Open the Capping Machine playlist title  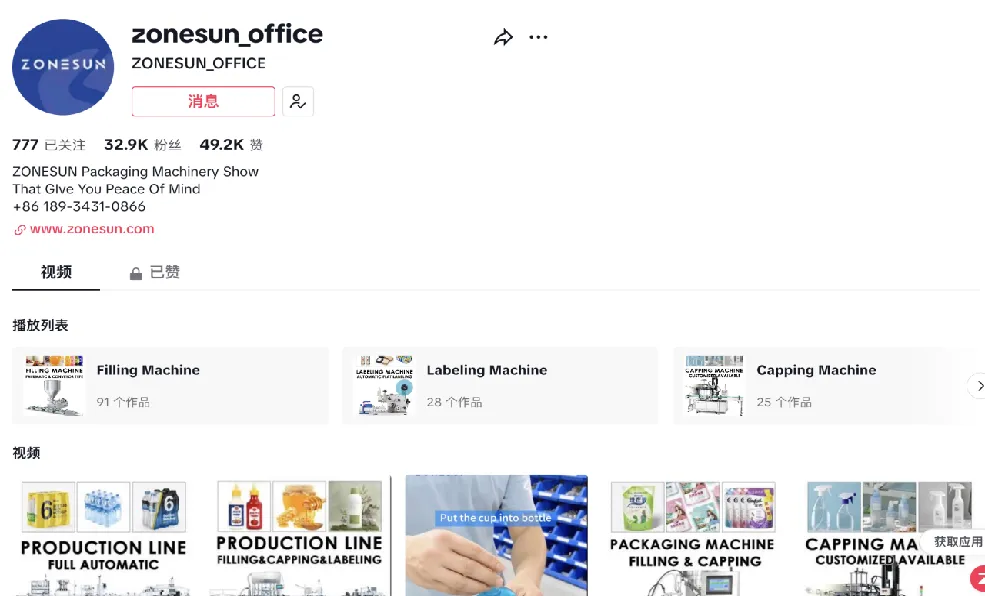pos(816,370)
